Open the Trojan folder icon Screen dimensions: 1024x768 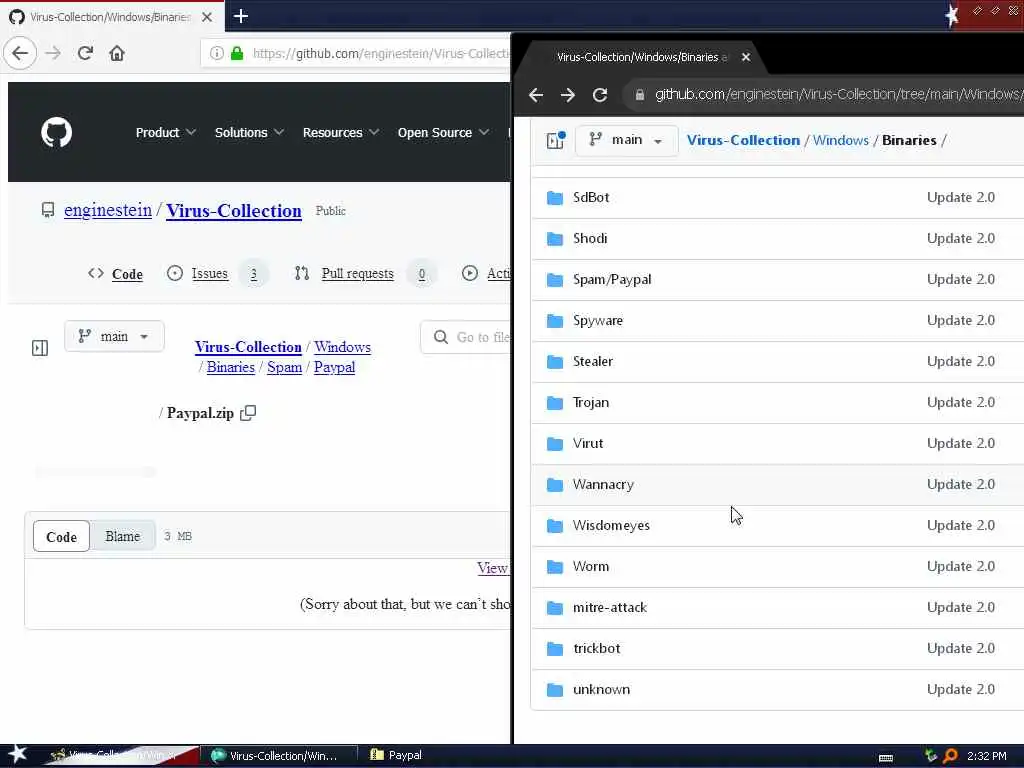(x=555, y=404)
